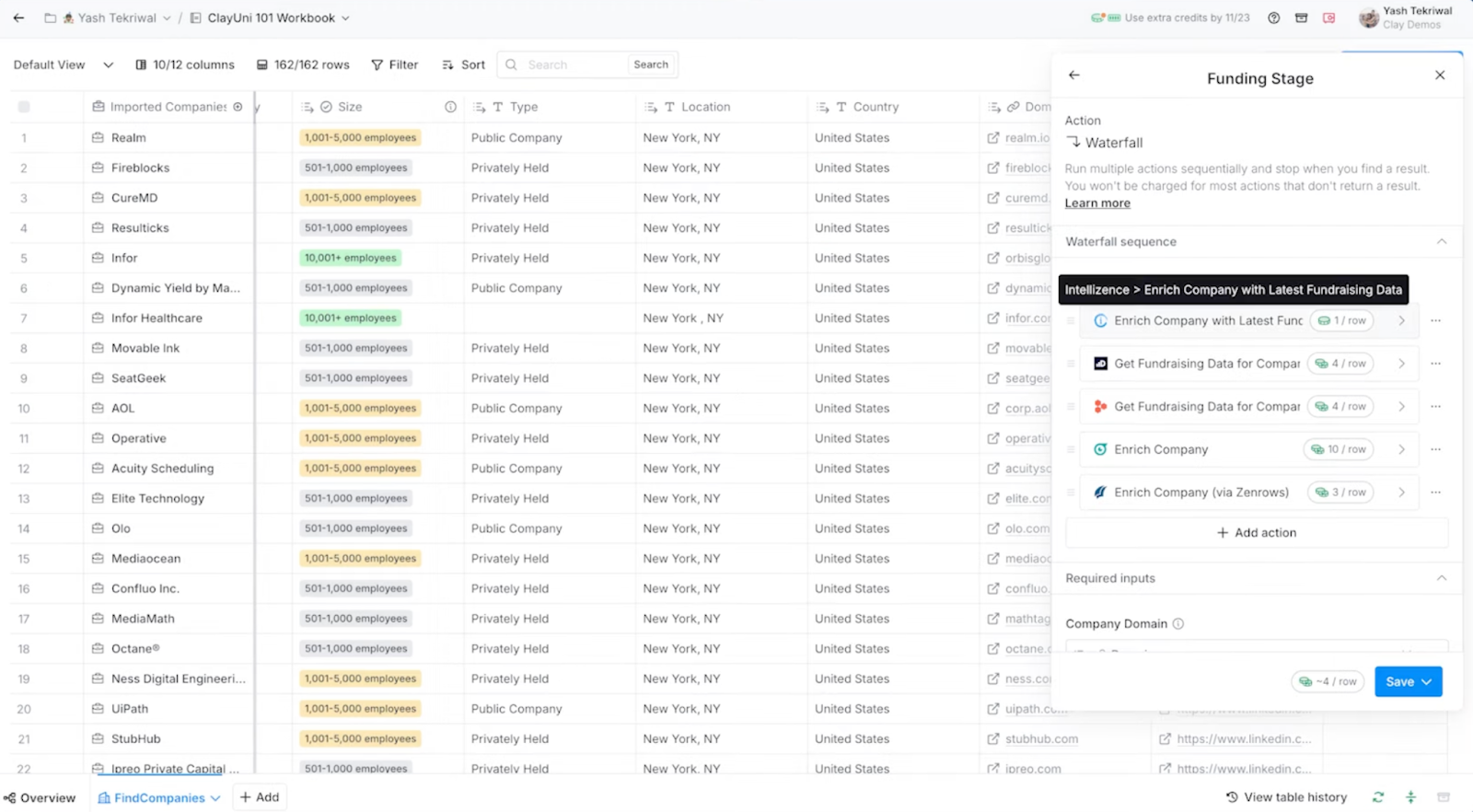Open more options for Intellizence enrich action

1435,320
